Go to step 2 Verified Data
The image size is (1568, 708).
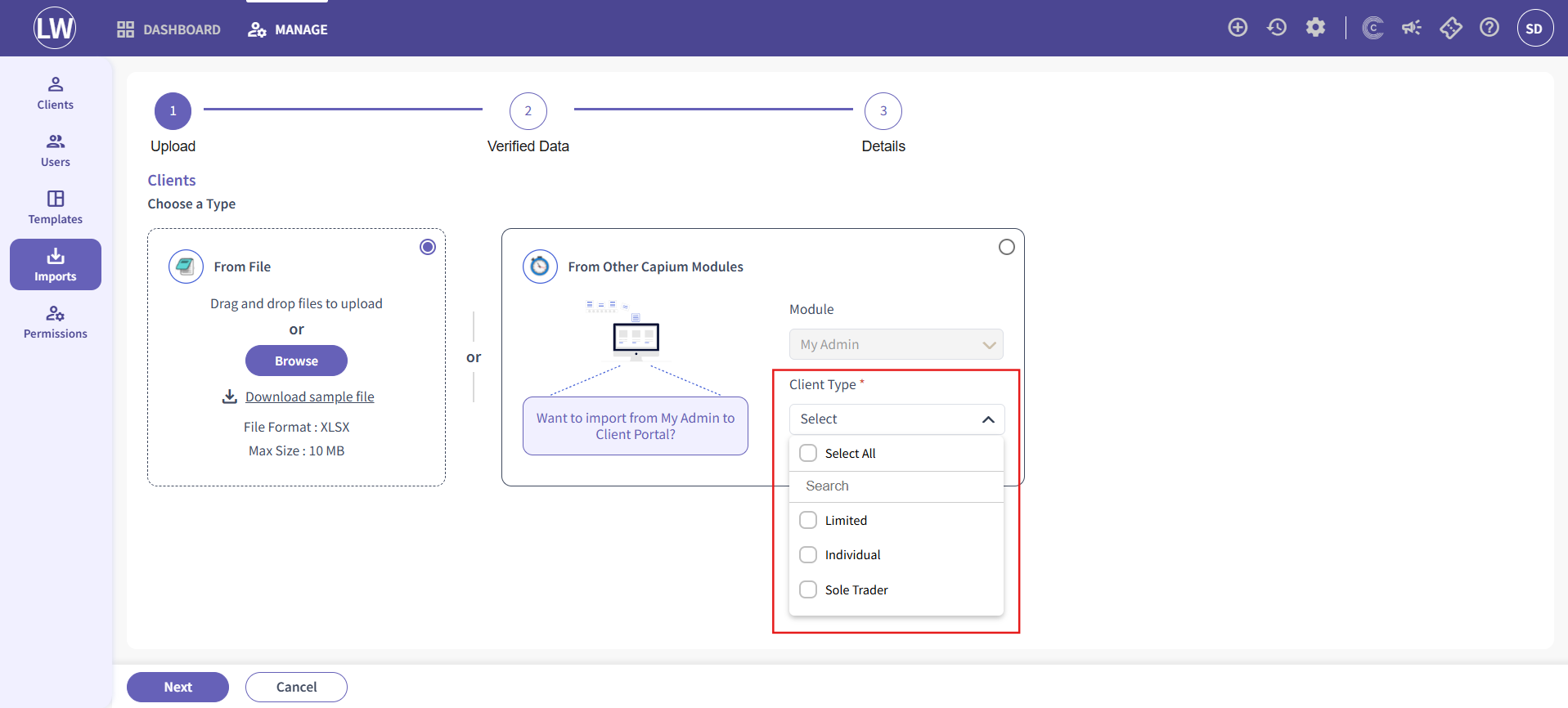coord(528,111)
